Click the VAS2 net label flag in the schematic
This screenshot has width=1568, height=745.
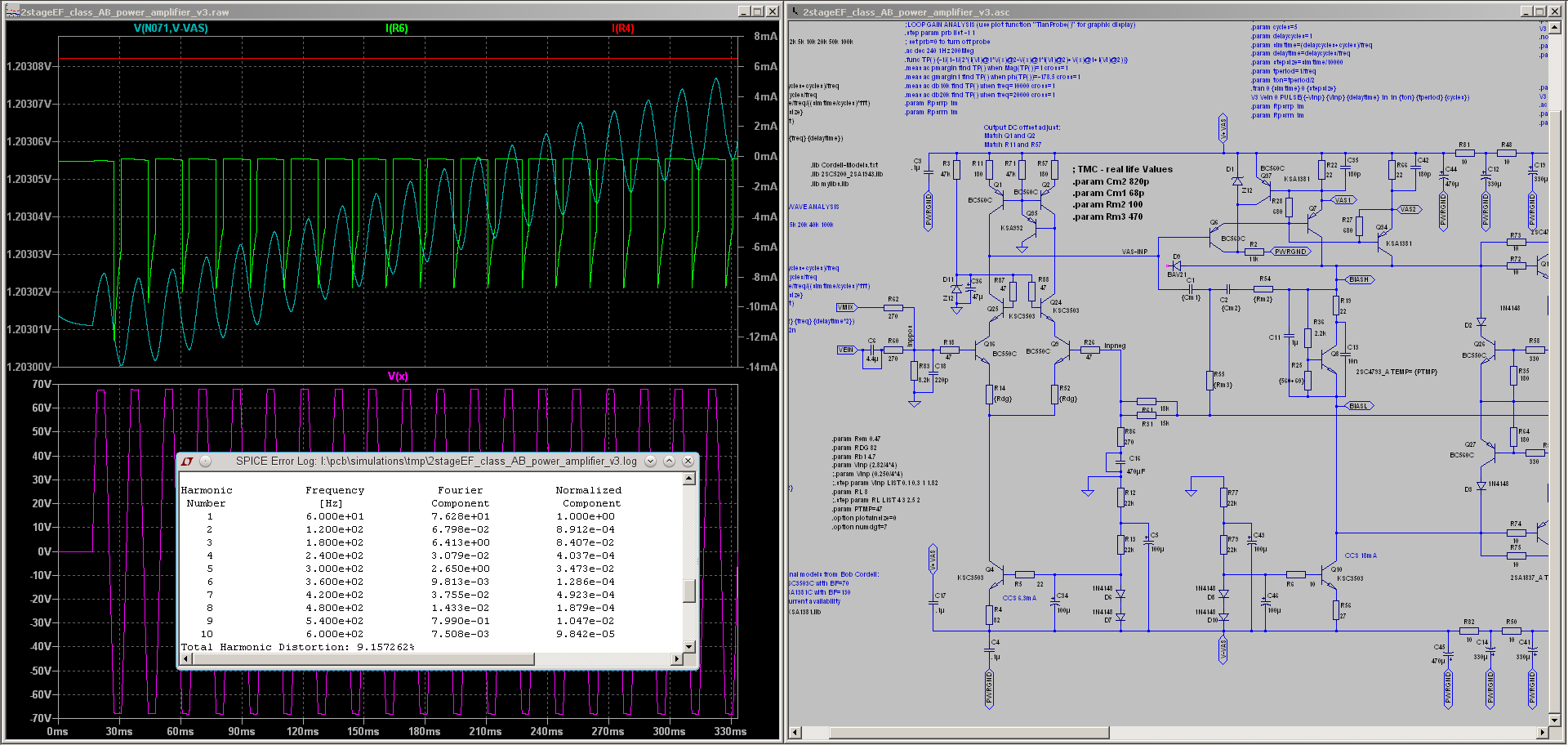pyautogui.click(x=1409, y=209)
